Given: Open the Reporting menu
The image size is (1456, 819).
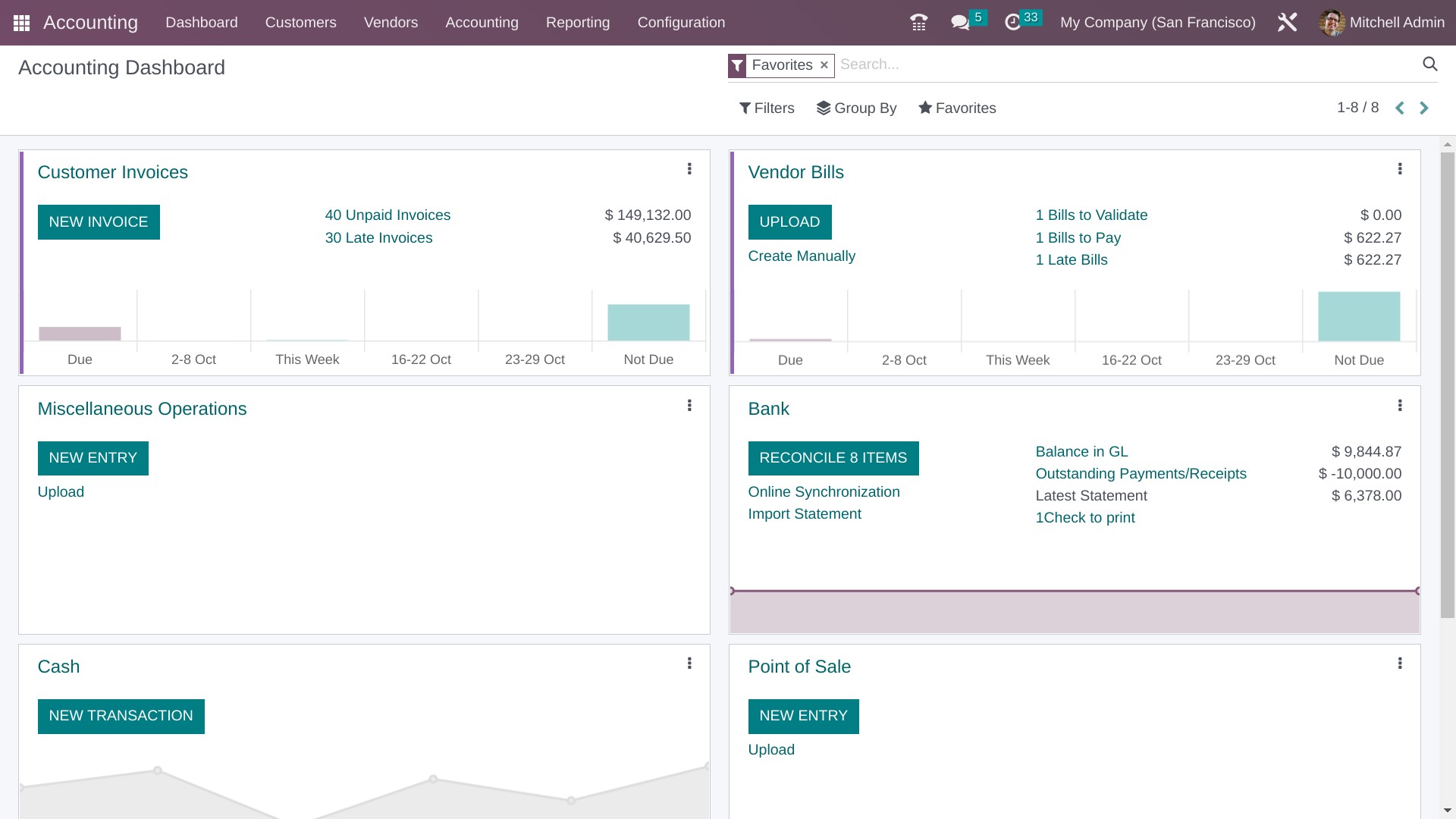Looking at the screenshot, I should 578,23.
